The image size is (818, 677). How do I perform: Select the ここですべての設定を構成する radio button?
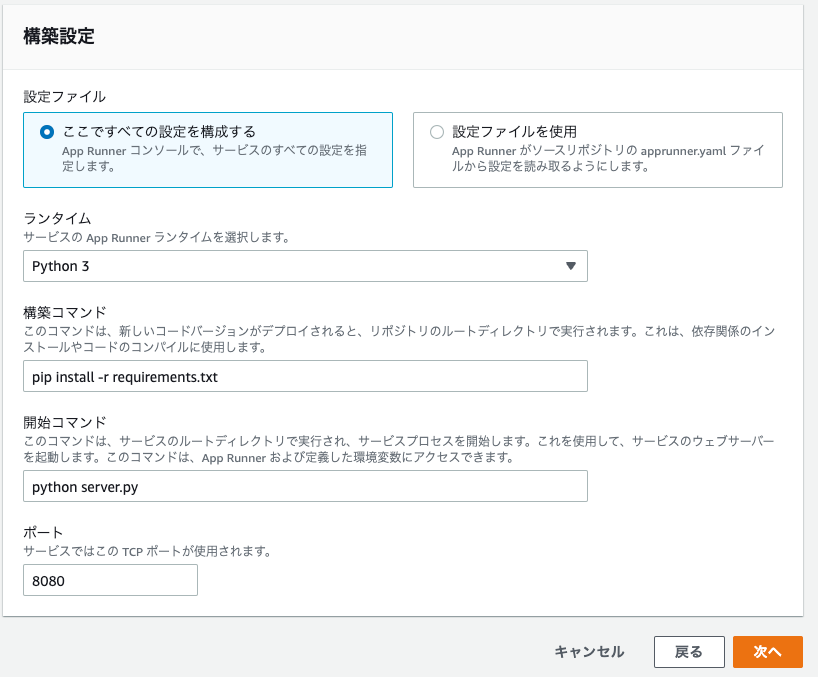tap(47, 132)
